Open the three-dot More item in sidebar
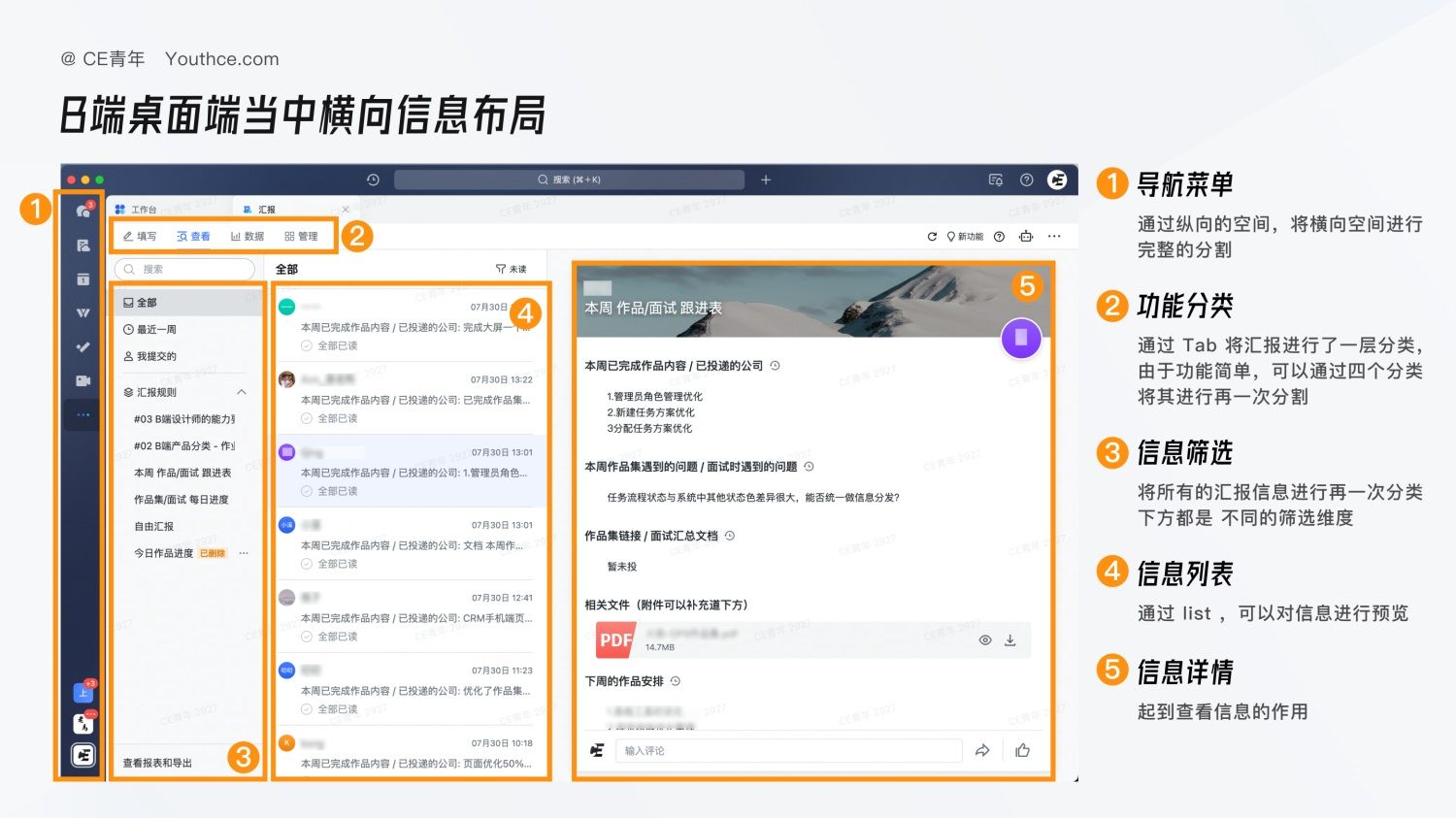 click(83, 415)
